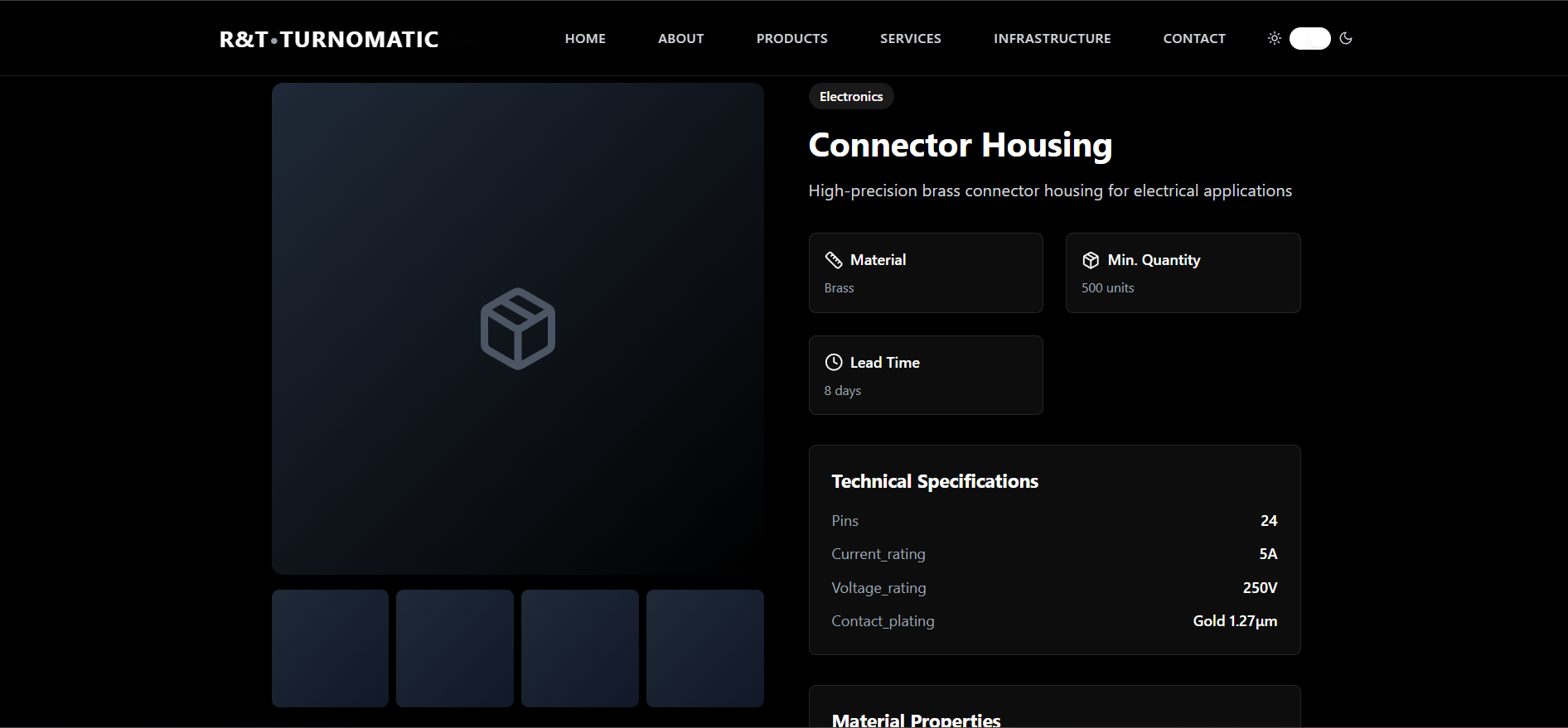Select the second product thumbnail
The image size is (1568, 728).
click(455, 648)
